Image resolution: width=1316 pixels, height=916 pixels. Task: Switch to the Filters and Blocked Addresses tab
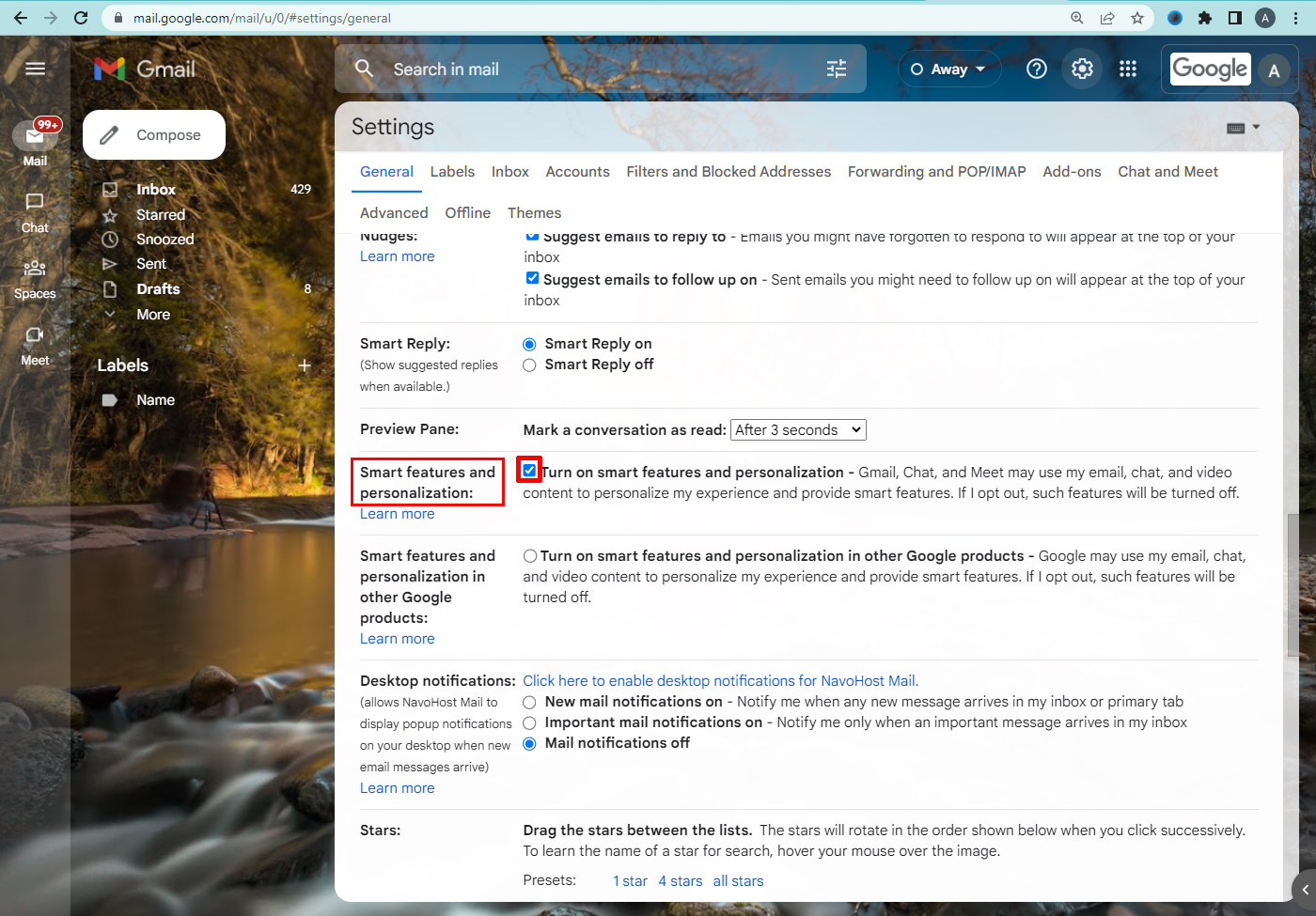pyautogui.click(x=728, y=172)
